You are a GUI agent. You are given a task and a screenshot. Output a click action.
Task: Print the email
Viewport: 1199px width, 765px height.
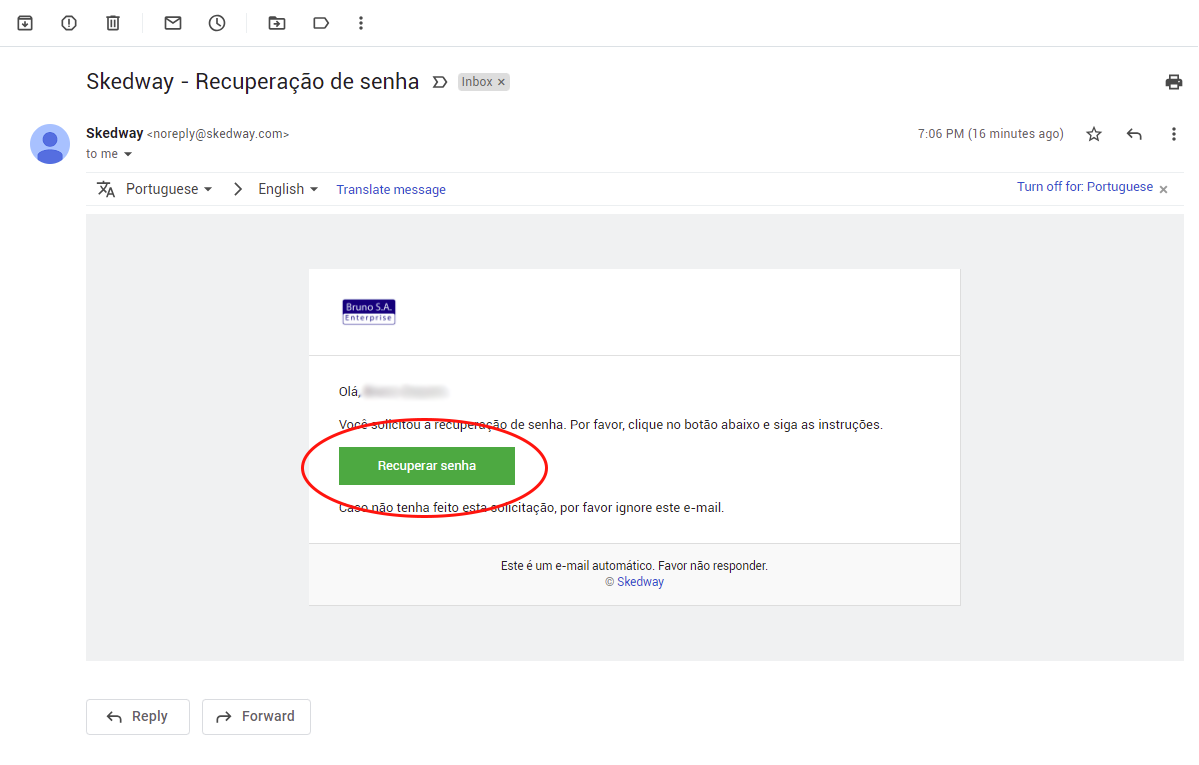pyautogui.click(x=1173, y=81)
